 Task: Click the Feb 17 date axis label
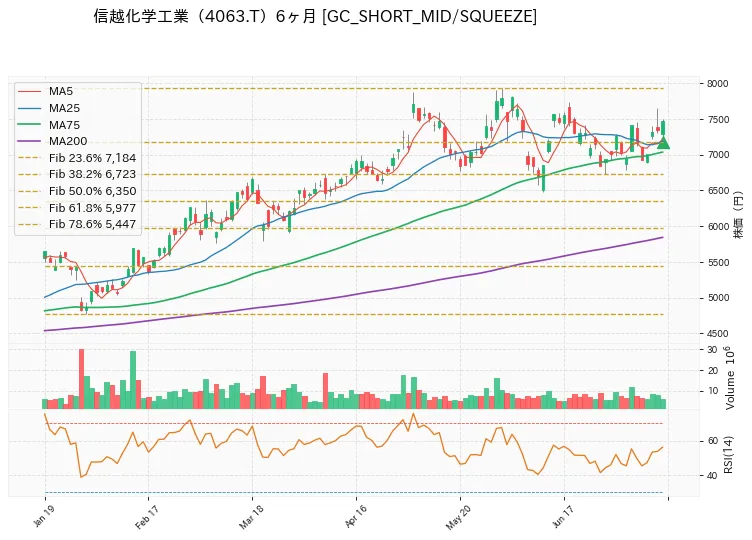[146, 517]
